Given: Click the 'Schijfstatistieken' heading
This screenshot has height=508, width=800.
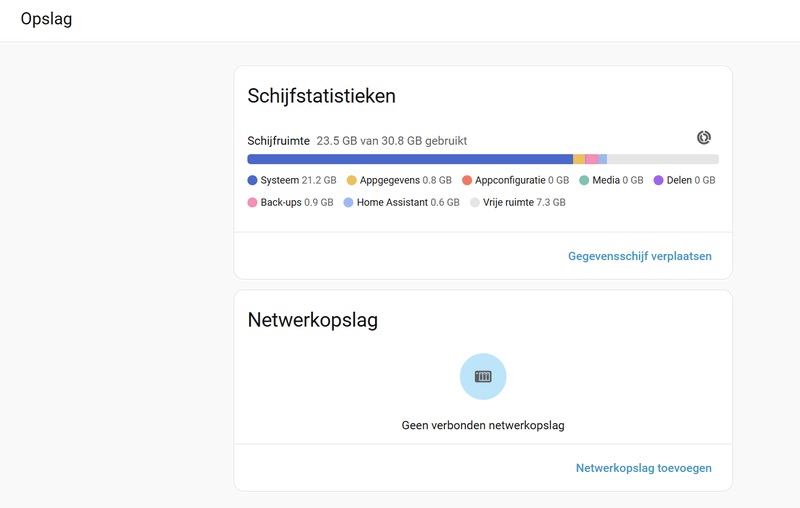Looking at the screenshot, I should 321,96.
